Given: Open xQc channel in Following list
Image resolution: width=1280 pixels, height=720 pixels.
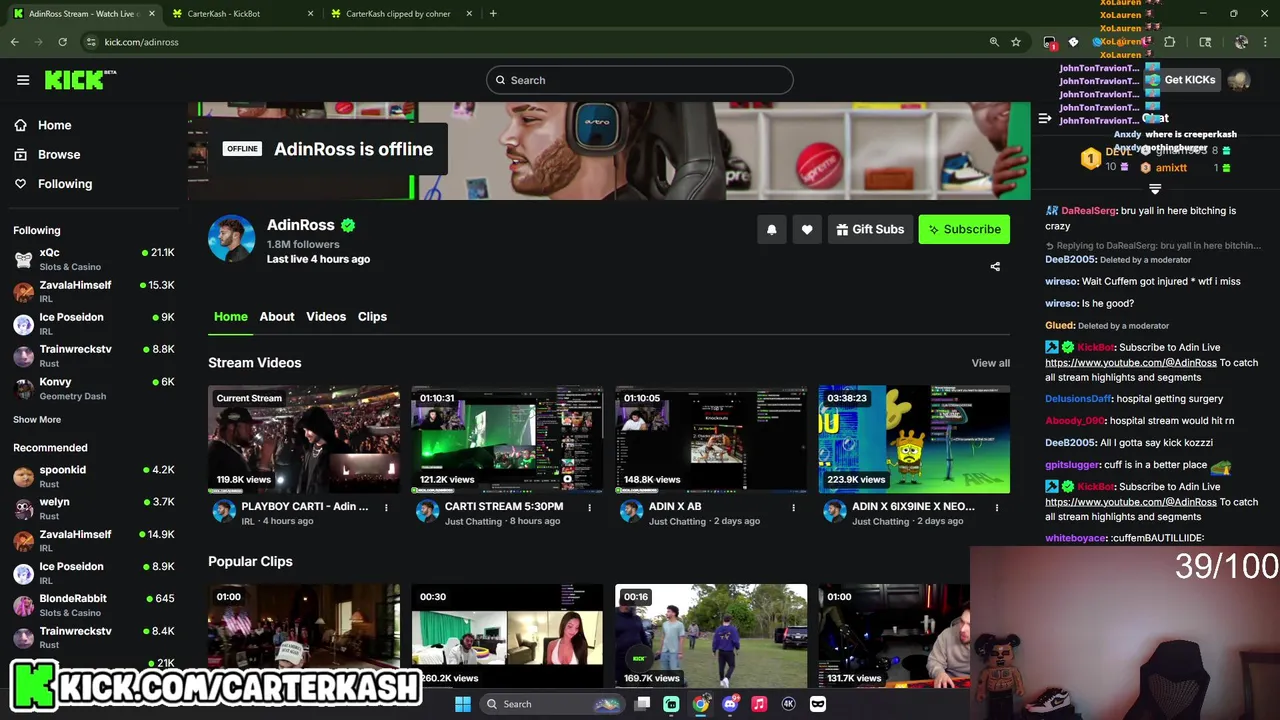Looking at the screenshot, I should 94,259.
